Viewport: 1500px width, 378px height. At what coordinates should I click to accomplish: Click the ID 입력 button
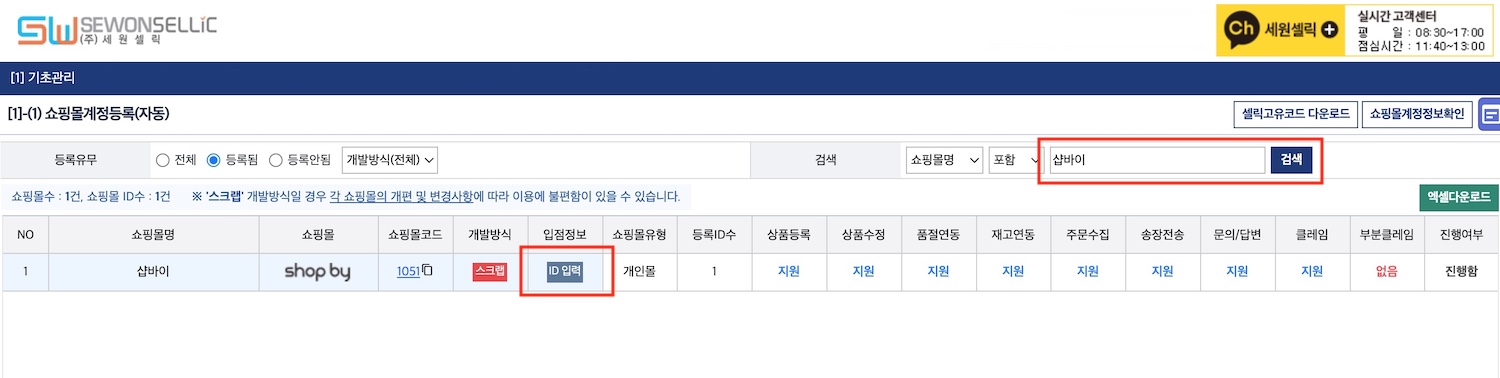(x=564, y=271)
